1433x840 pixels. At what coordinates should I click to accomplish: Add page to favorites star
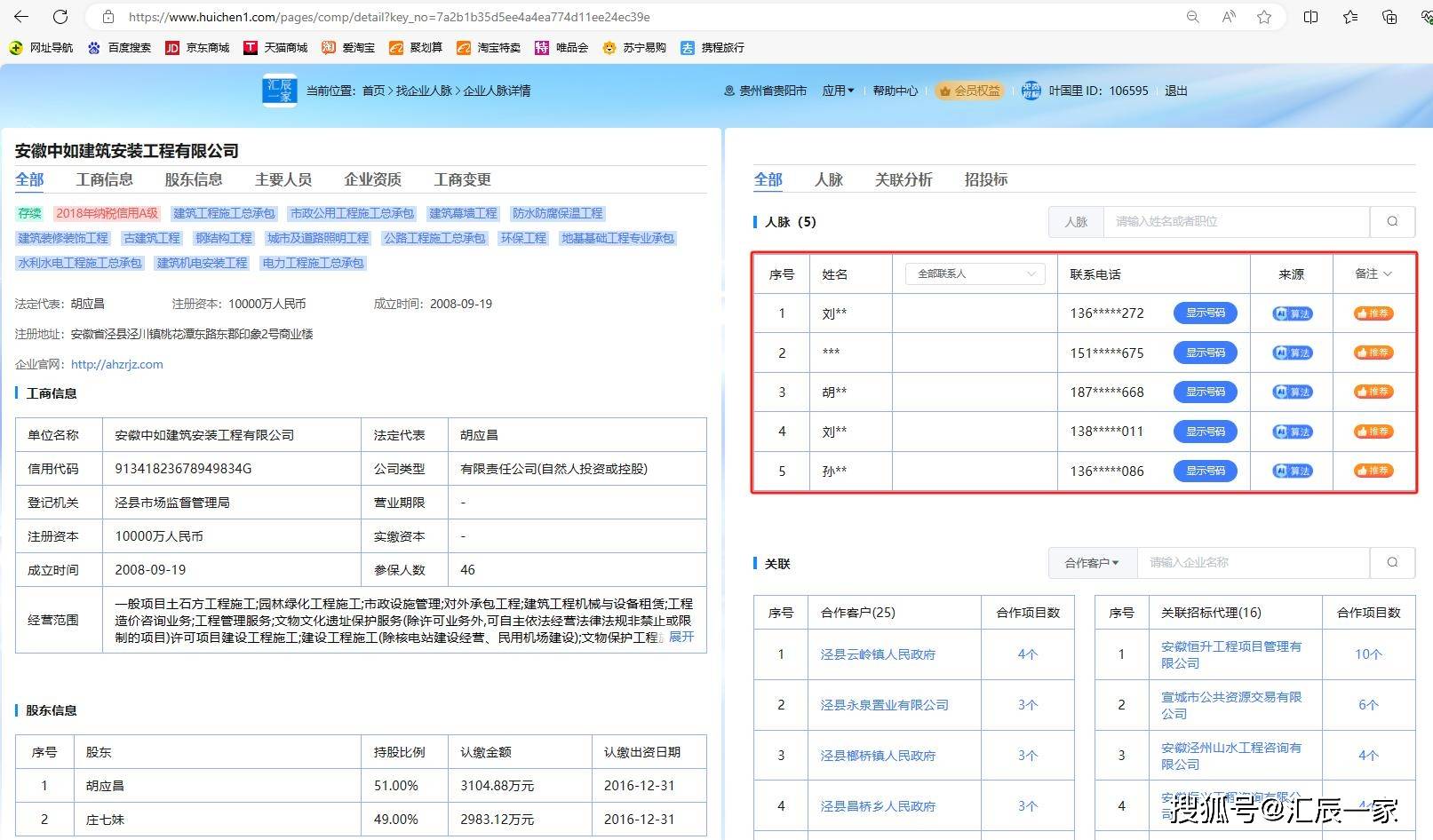coord(1264,17)
